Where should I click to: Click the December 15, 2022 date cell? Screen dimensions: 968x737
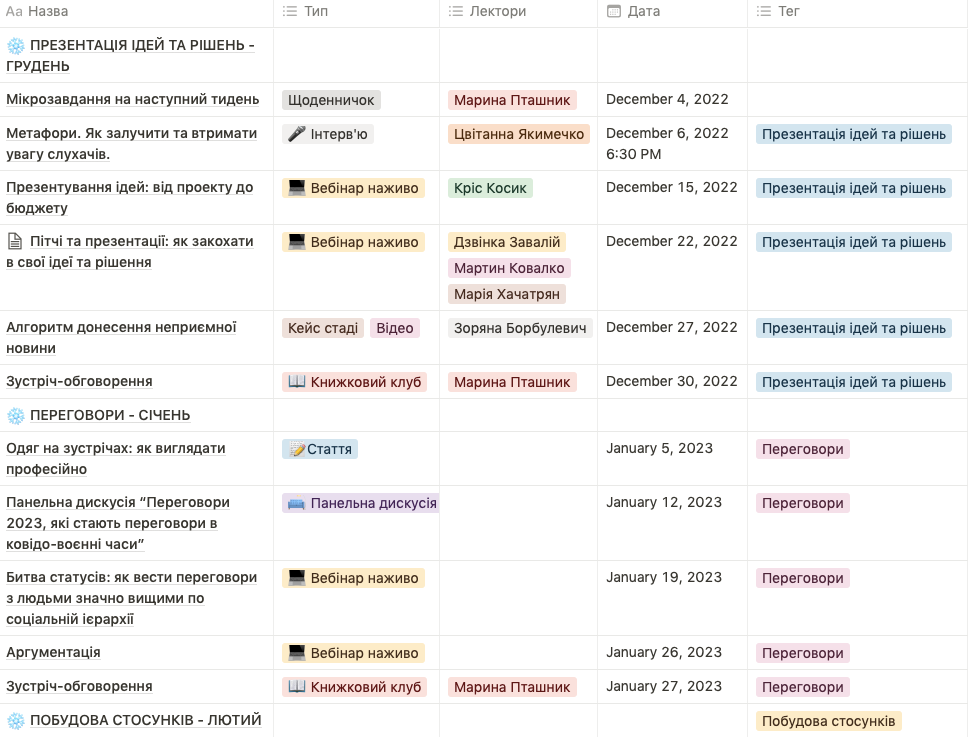(671, 187)
